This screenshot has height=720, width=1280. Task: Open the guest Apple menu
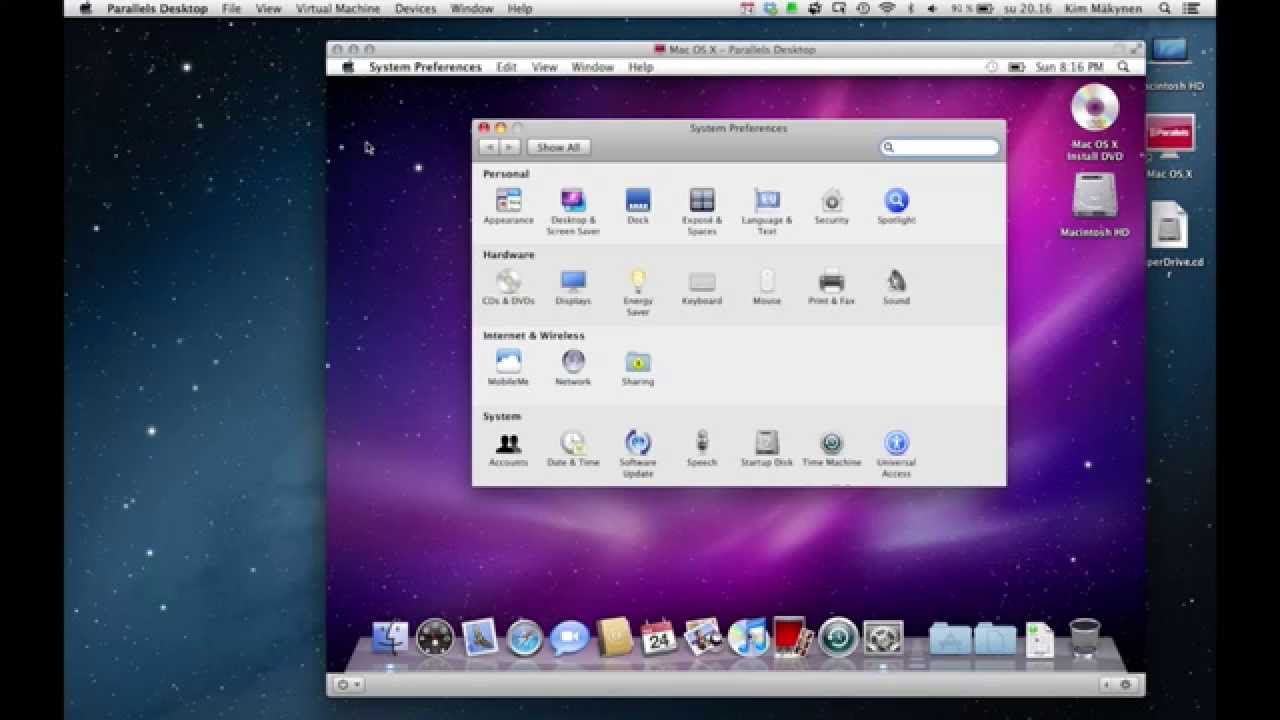[348, 67]
